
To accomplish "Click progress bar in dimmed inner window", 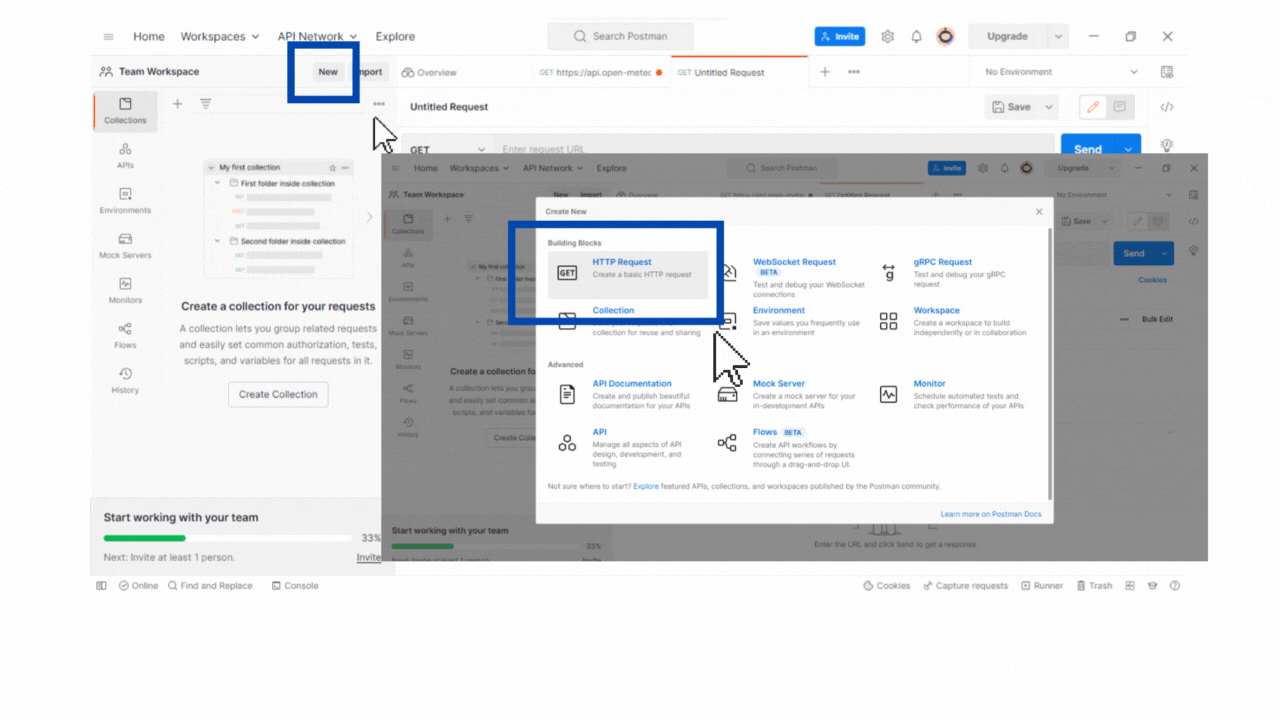I will [x=486, y=546].
